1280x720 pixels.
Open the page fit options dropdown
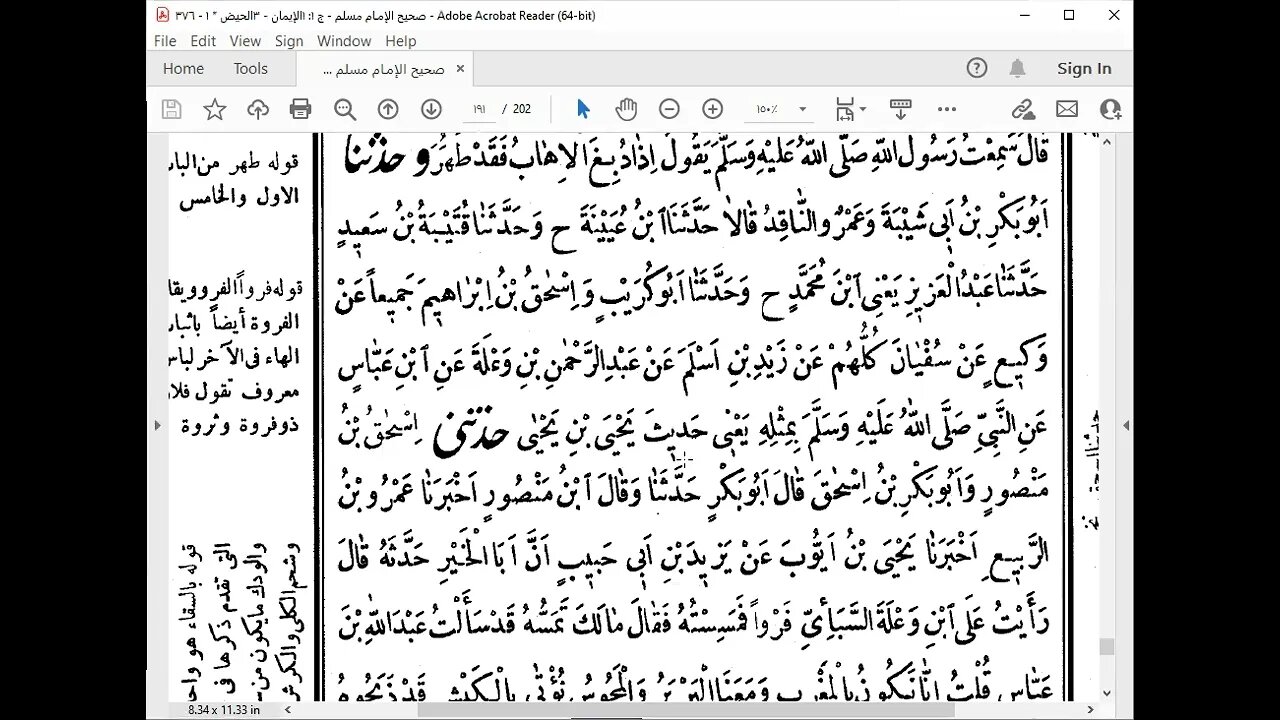(850, 109)
